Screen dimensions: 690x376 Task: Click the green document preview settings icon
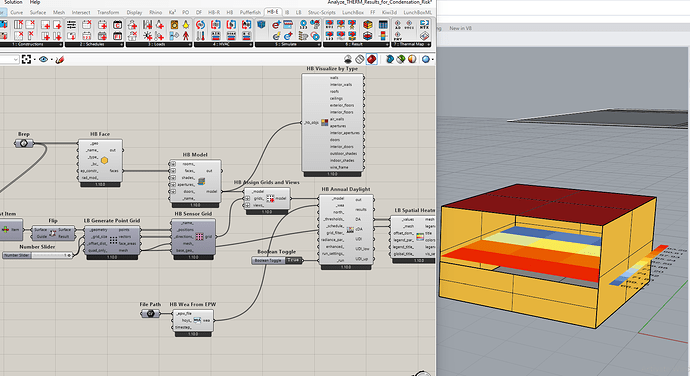400,59
